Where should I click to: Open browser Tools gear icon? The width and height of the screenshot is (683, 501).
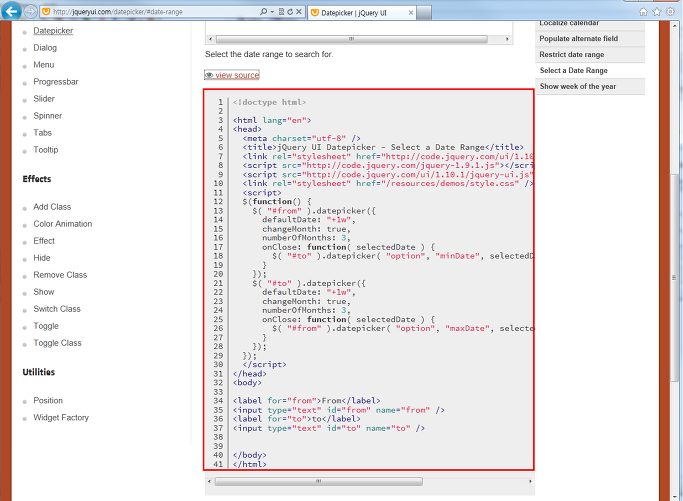[x=670, y=12]
